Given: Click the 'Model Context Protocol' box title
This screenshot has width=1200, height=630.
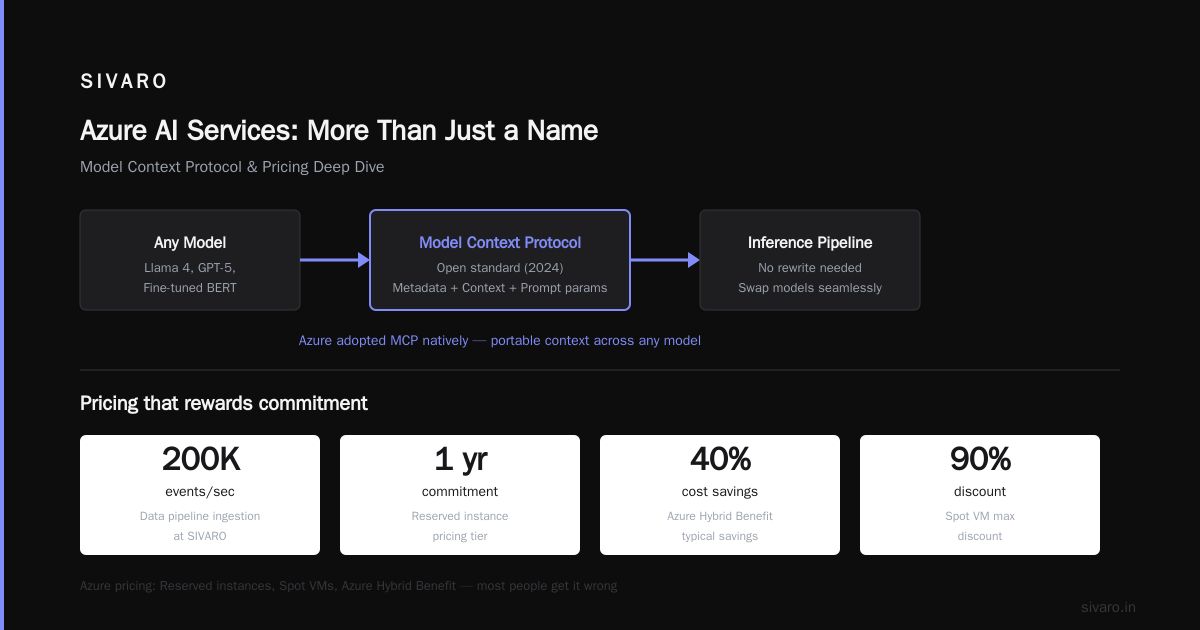Looking at the screenshot, I should point(500,242).
